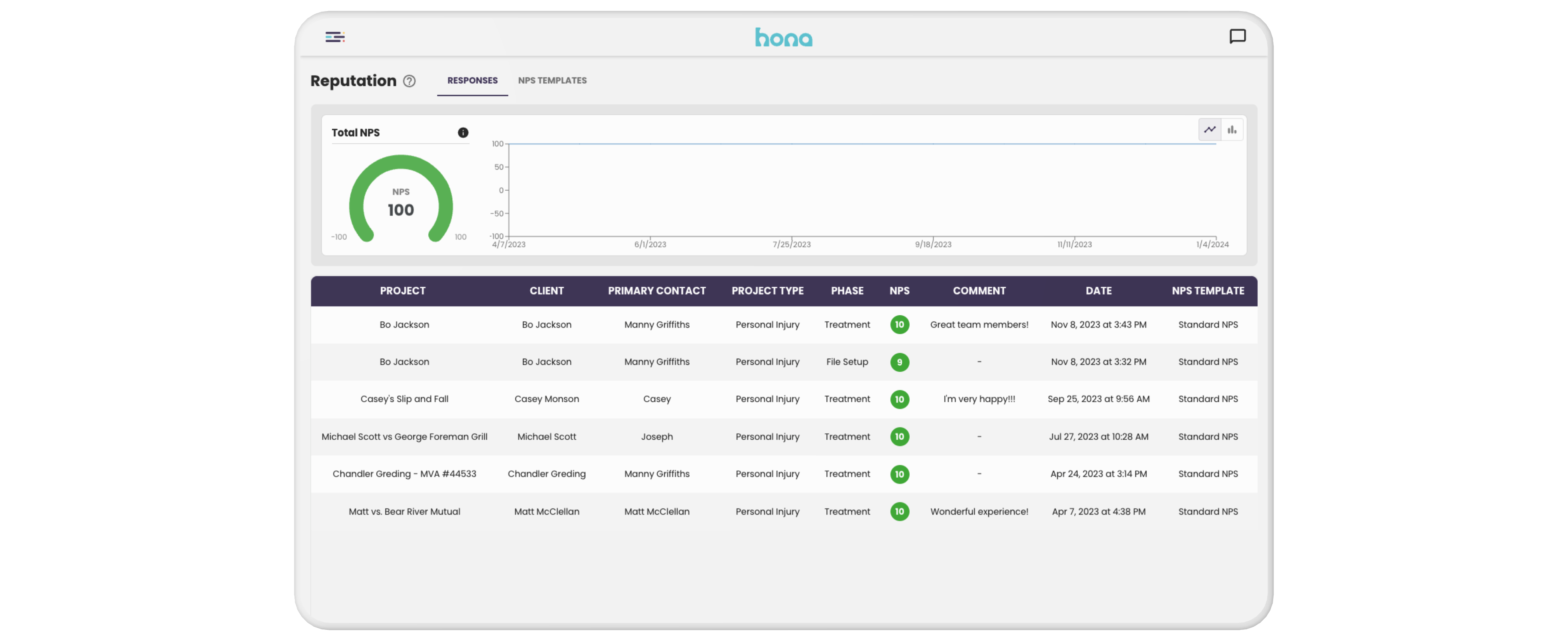Click the NPS column header
This screenshot has width=1568, height=641.
(899, 291)
